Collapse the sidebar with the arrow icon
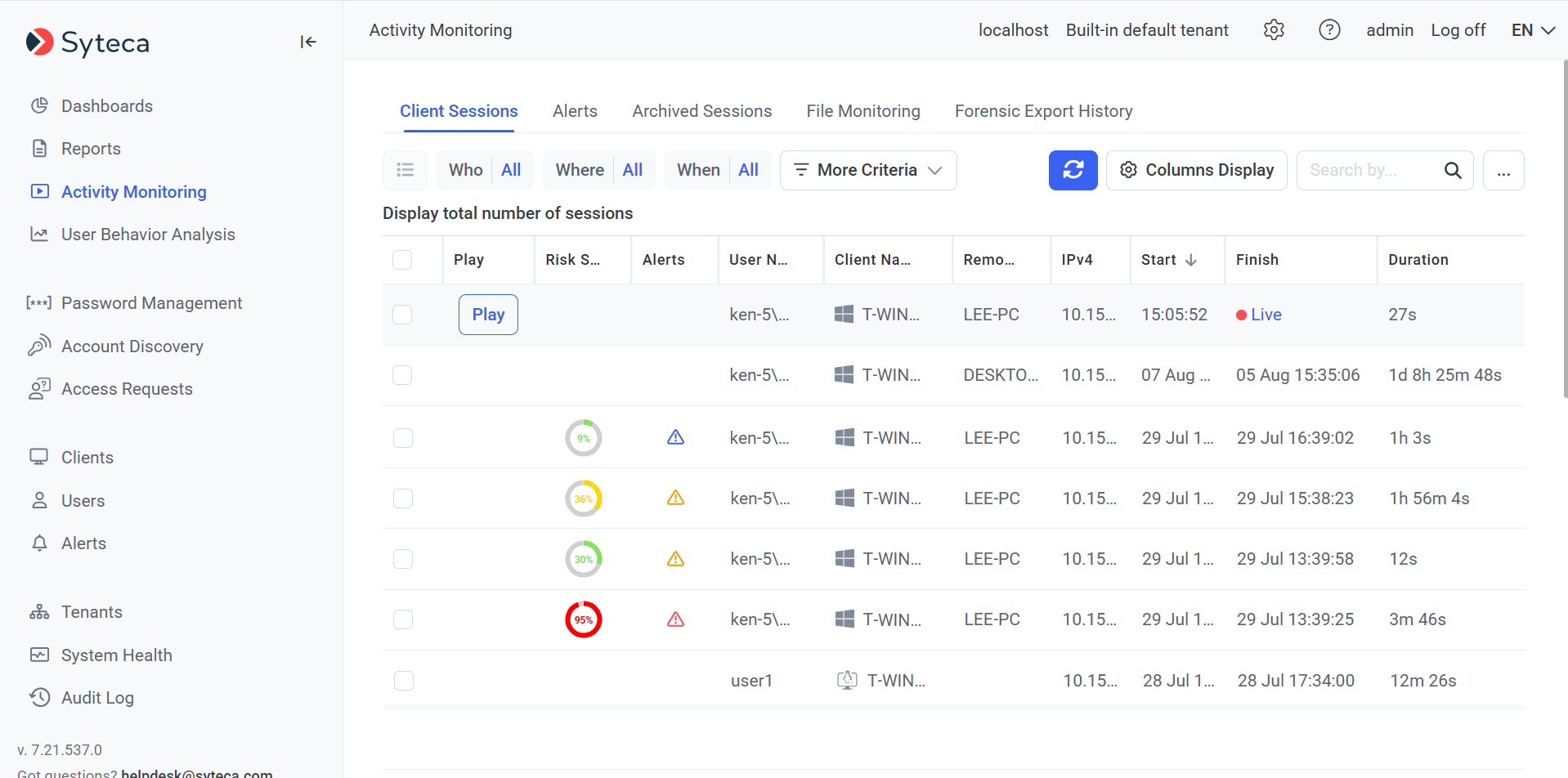Viewport: 1568px width, 778px height. (x=307, y=42)
